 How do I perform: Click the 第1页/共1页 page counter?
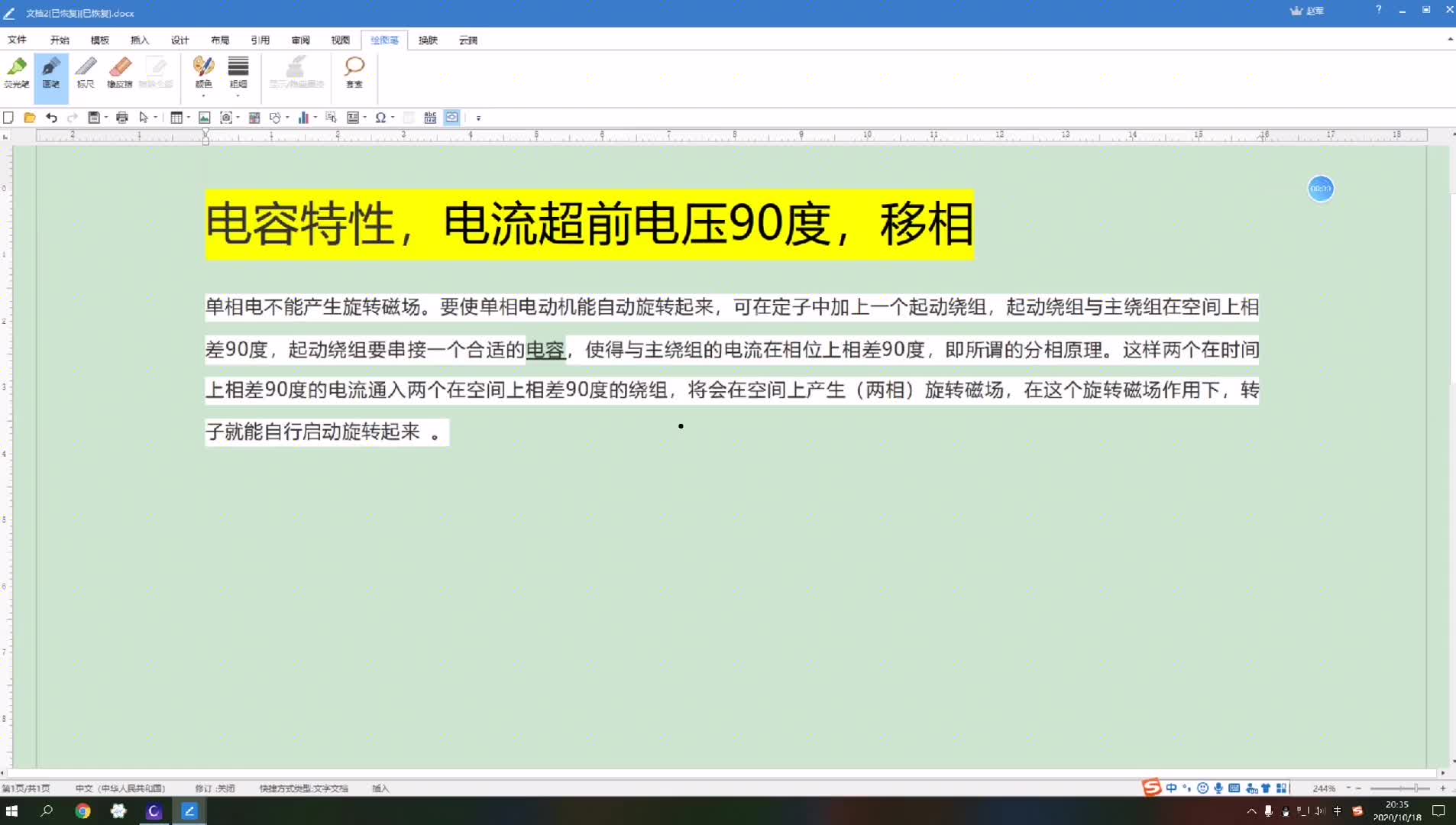tap(26, 788)
